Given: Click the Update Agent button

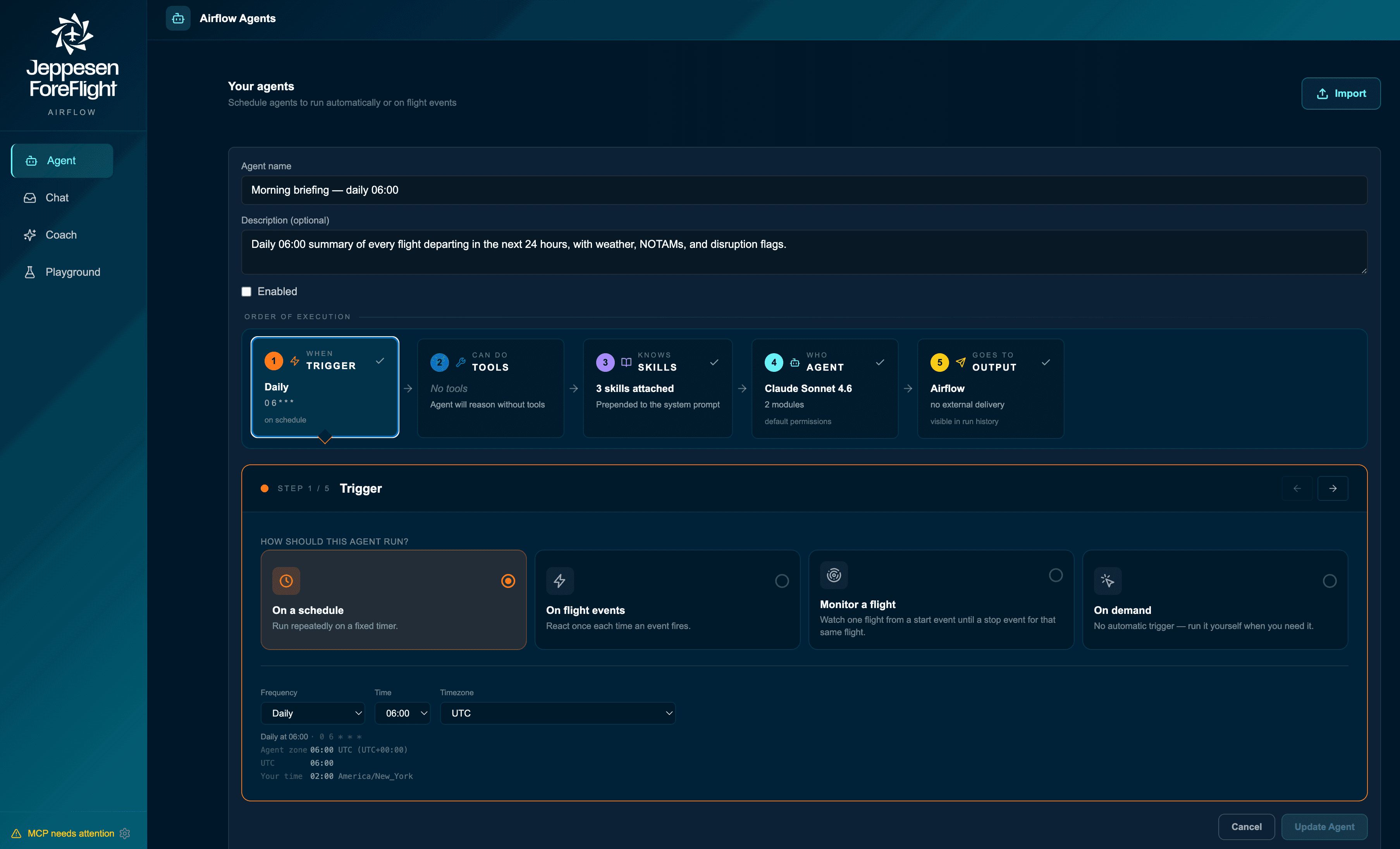Looking at the screenshot, I should click(1324, 827).
